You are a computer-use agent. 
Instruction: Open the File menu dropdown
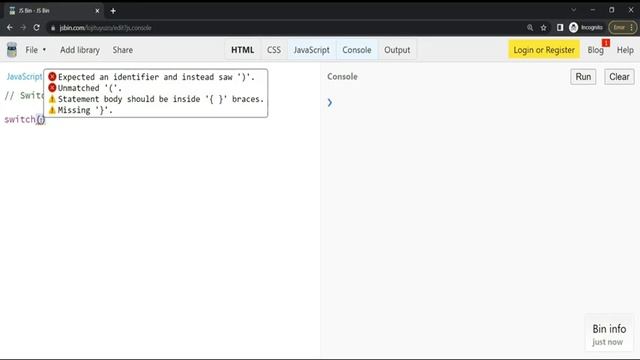point(36,50)
